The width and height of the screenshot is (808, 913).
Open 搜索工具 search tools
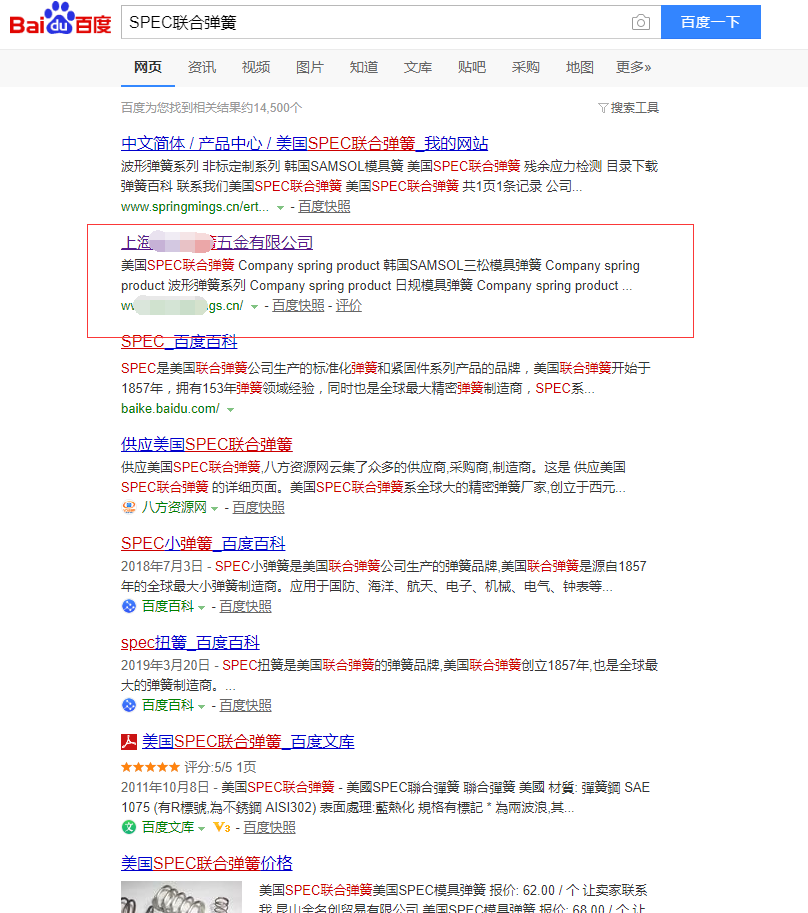pos(635,108)
